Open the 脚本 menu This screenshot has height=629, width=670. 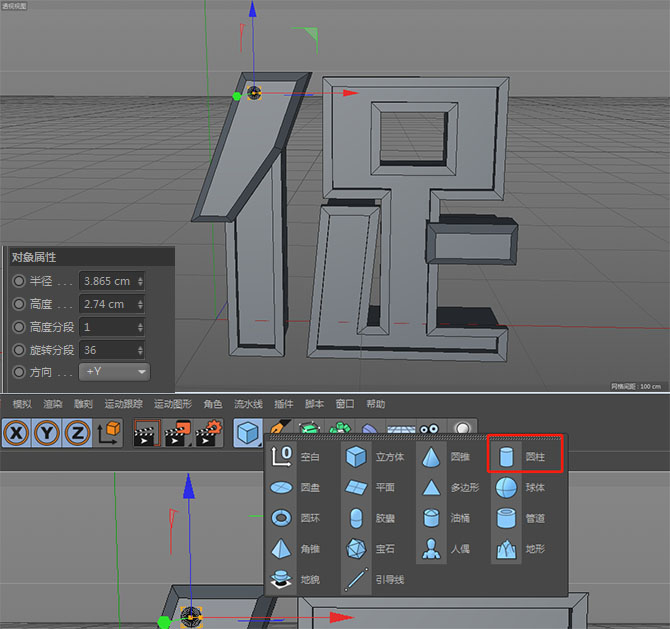pyautogui.click(x=314, y=404)
